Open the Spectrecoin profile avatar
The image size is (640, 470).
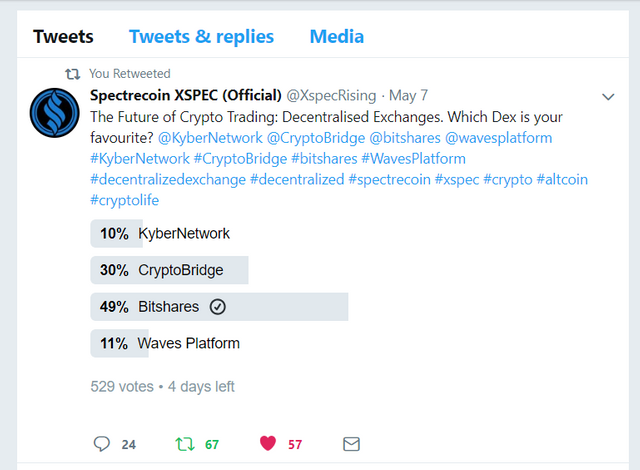coord(54,113)
